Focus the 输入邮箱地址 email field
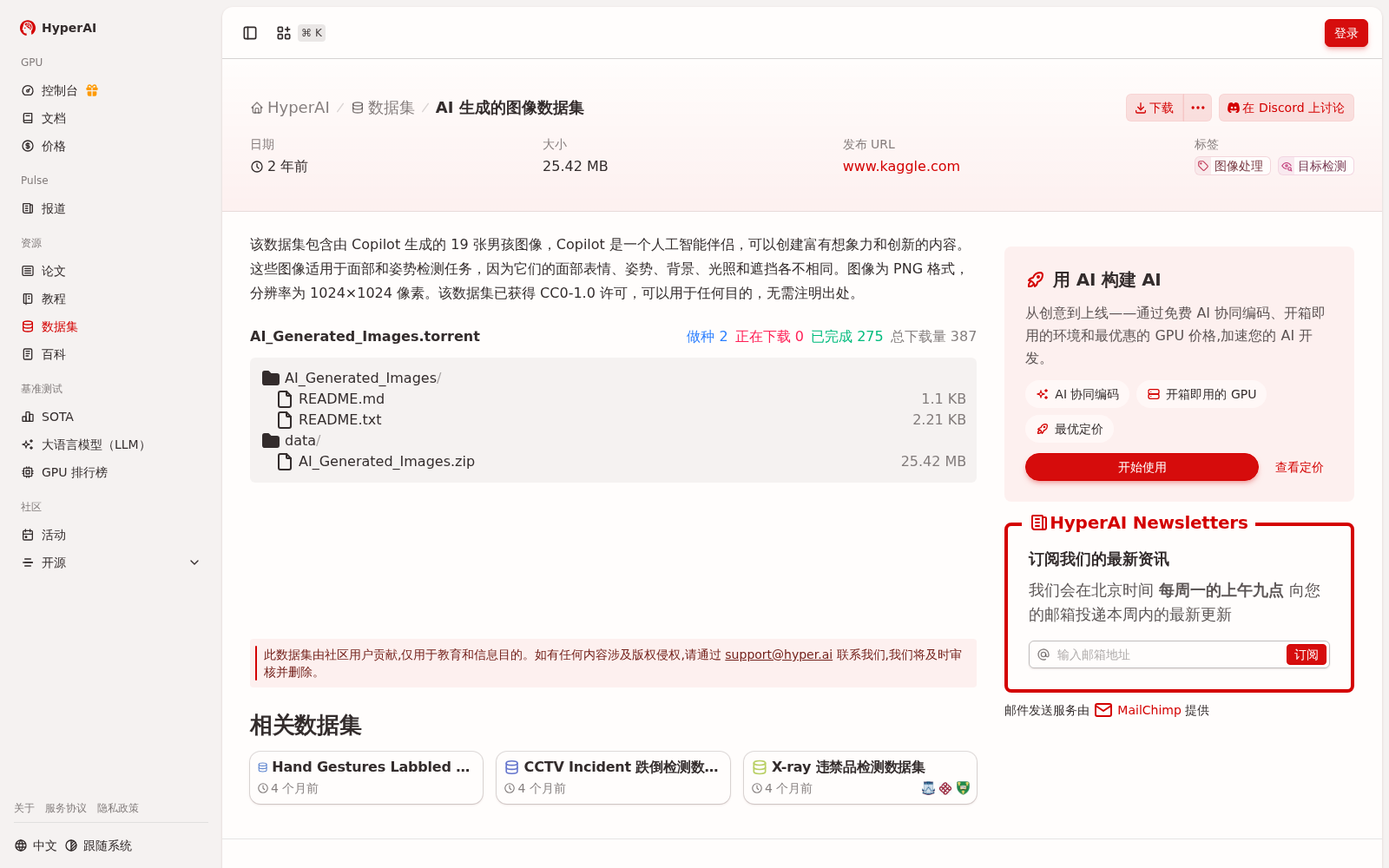 (x=1168, y=654)
